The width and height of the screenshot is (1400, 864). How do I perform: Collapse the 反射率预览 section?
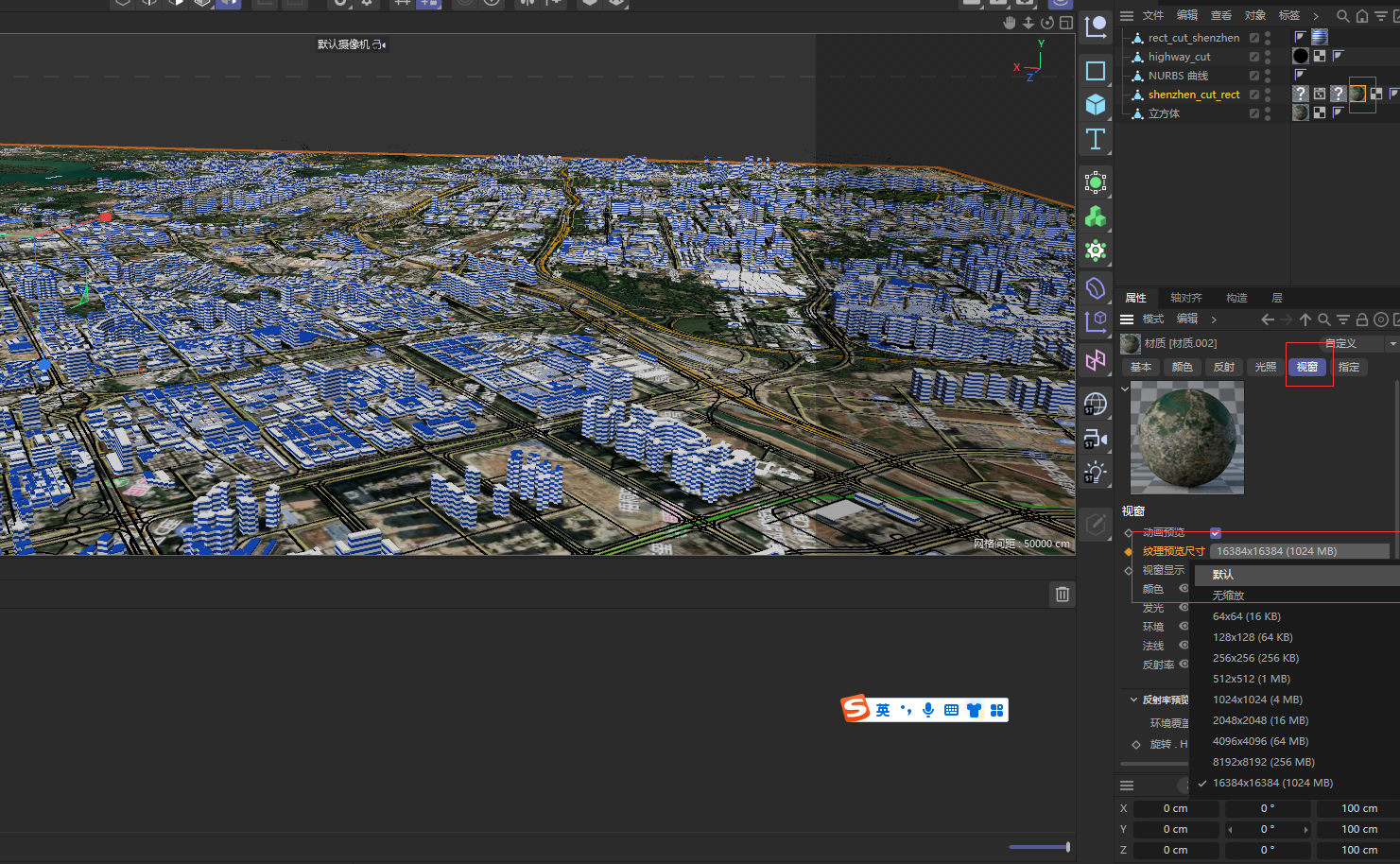[x=1133, y=700]
